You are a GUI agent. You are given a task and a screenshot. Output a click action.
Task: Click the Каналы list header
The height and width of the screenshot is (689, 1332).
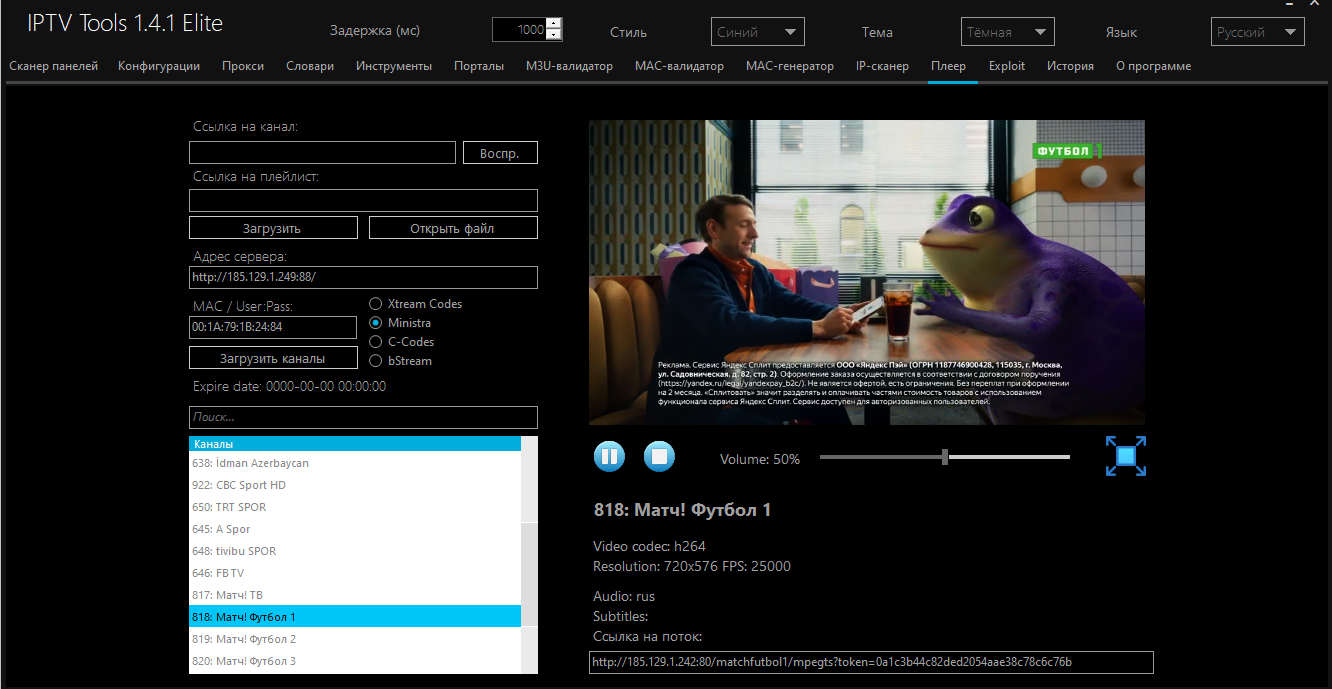click(x=355, y=444)
